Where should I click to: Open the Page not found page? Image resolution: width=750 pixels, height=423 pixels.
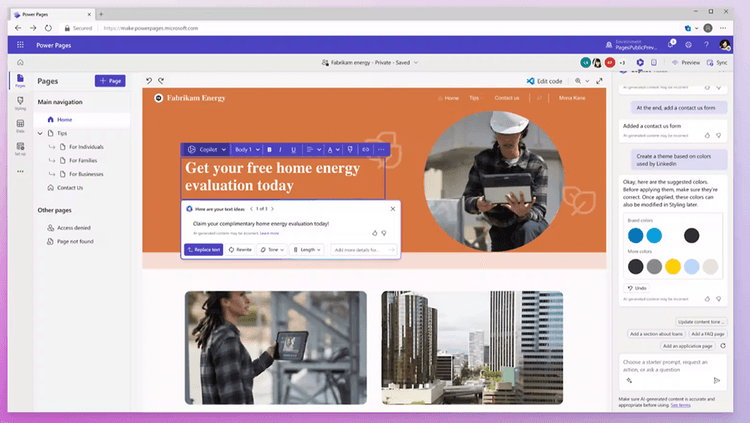click(x=70, y=242)
